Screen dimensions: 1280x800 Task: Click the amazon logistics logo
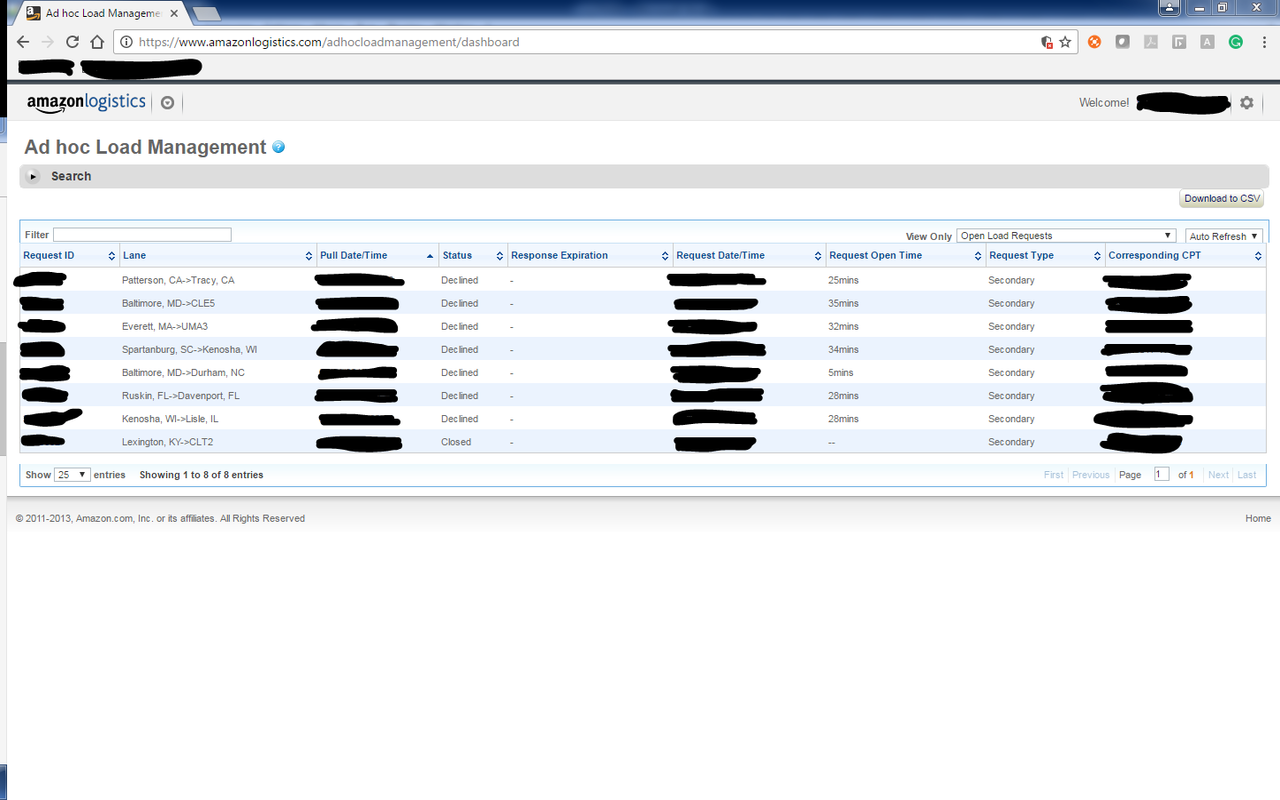86,102
